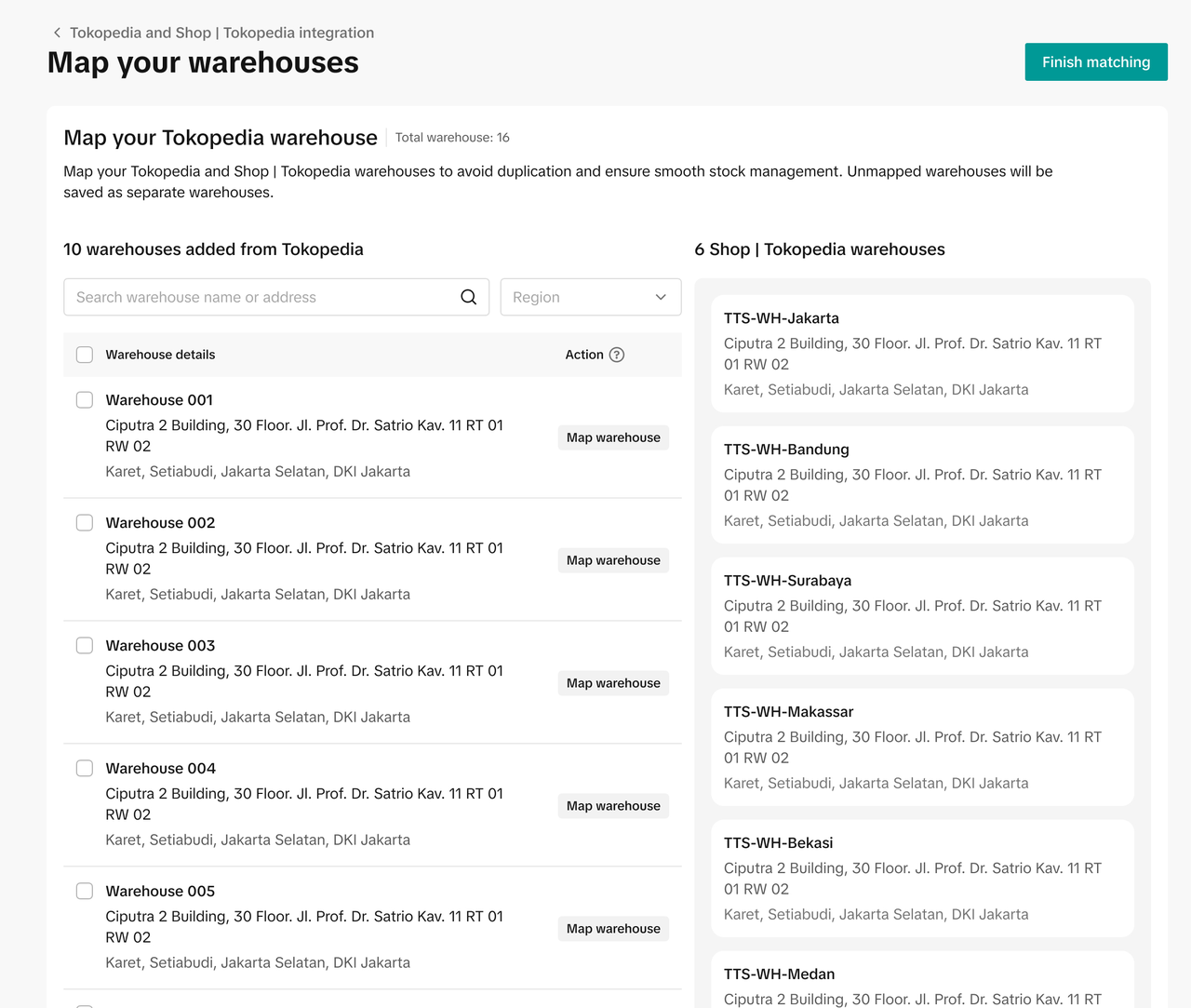The height and width of the screenshot is (1008, 1191).
Task: Click the Action help question mark icon
Action: click(x=617, y=355)
